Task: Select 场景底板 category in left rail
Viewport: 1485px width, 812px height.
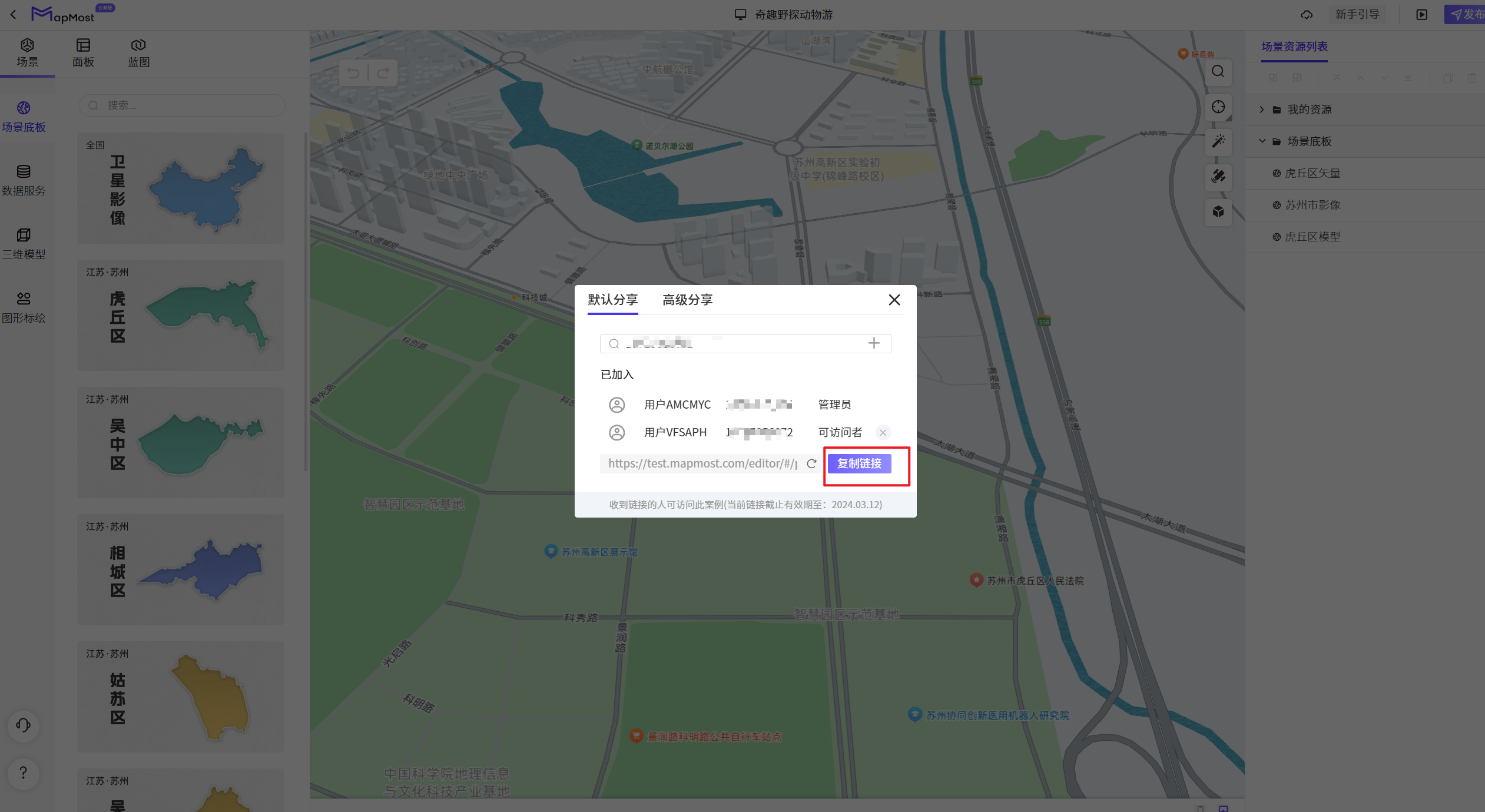Action: click(24, 117)
